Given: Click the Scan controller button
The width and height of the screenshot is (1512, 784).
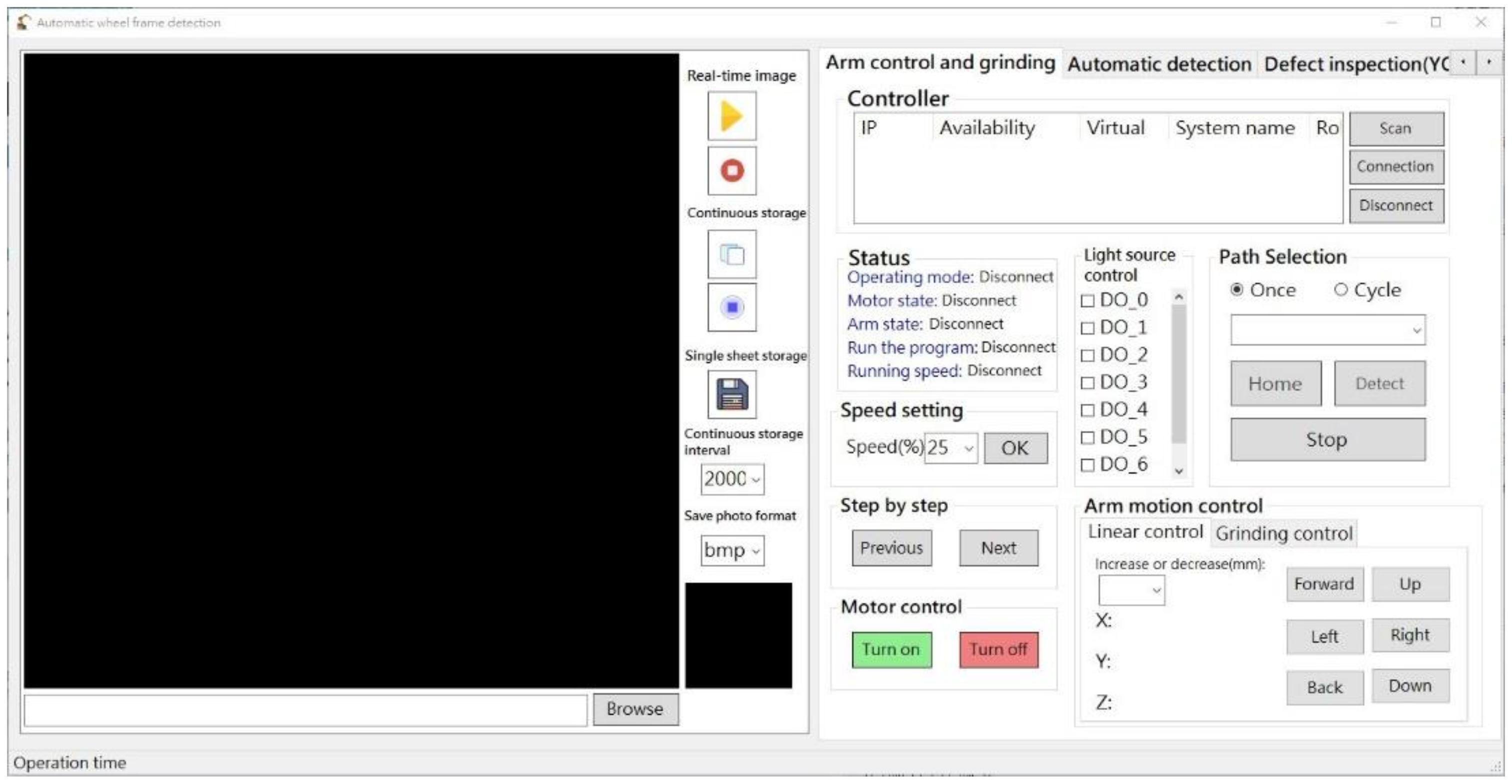Looking at the screenshot, I should click(1396, 128).
